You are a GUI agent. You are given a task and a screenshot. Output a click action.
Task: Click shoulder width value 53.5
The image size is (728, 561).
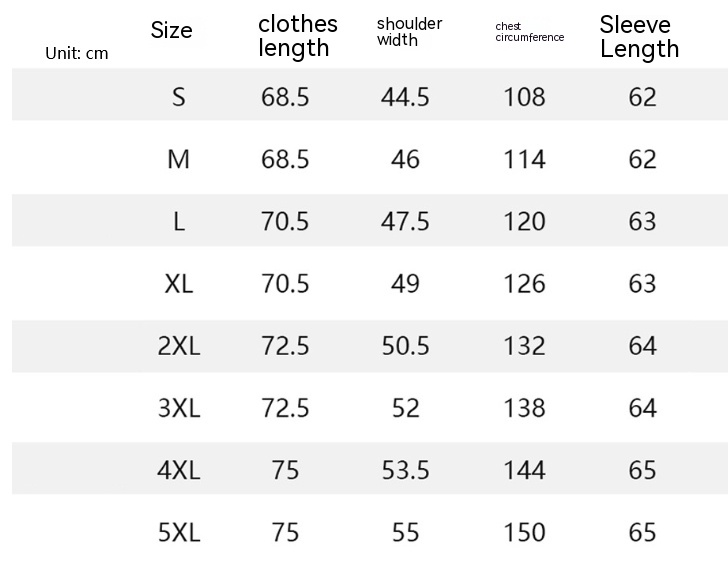click(x=405, y=470)
